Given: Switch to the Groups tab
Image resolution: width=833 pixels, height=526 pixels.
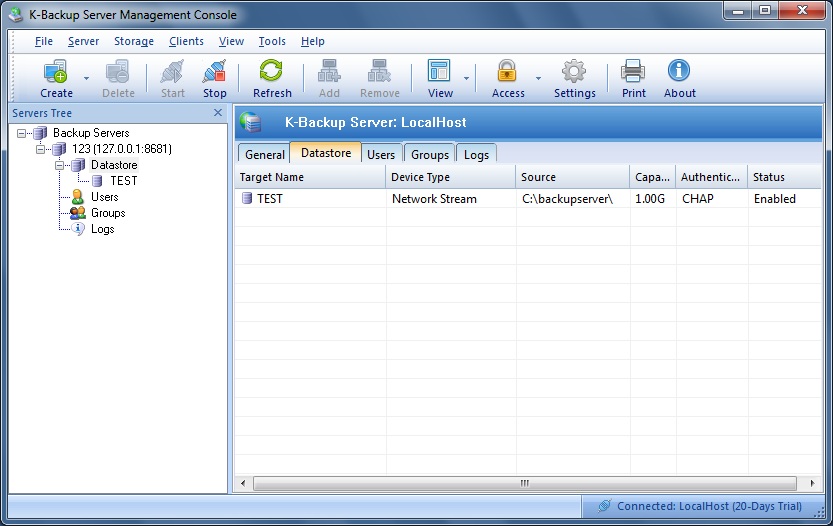Looking at the screenshot, I should 429,154.
